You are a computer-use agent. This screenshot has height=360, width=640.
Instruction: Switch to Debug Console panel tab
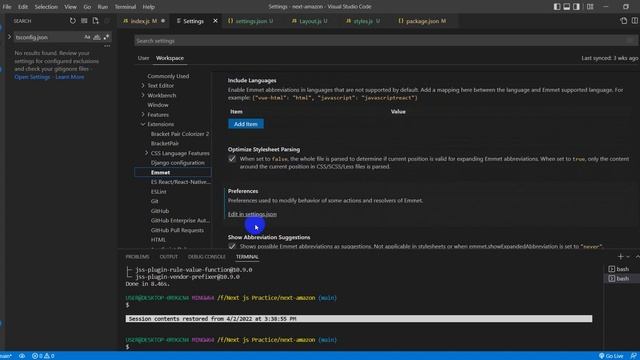click(207, 257)
